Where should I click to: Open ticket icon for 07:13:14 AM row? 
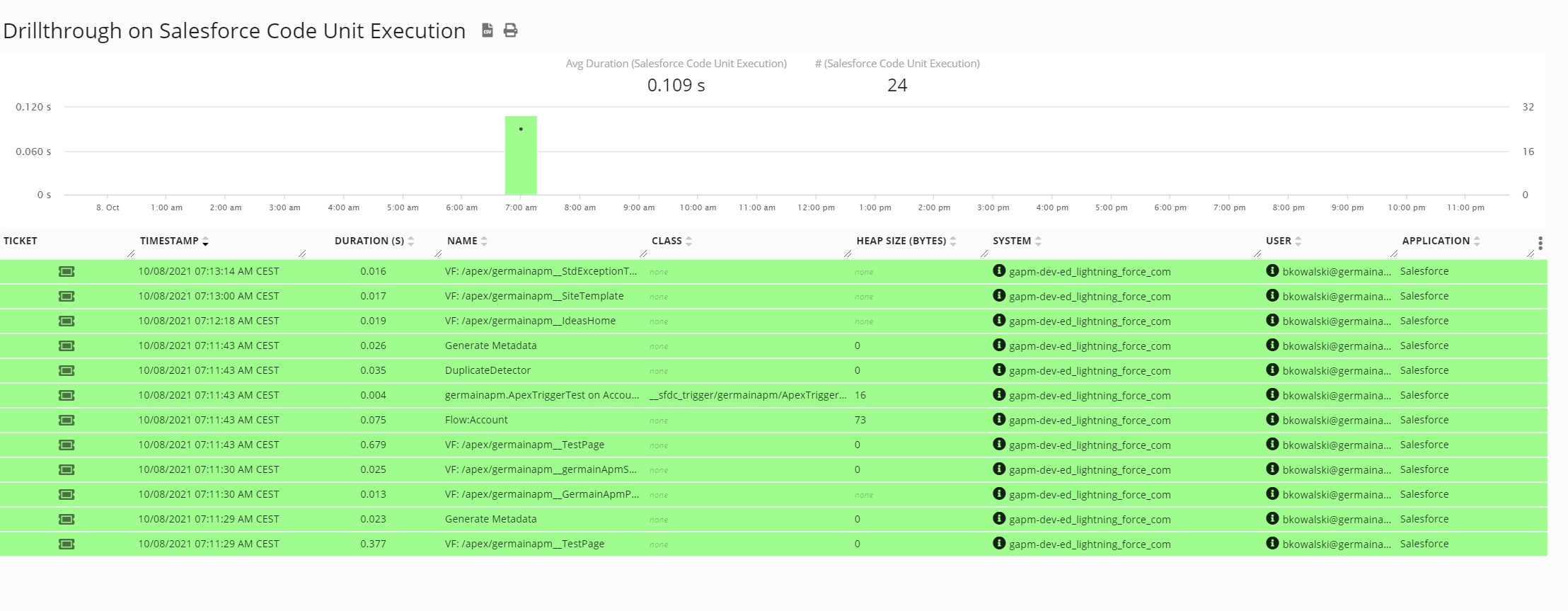(67, 271)
